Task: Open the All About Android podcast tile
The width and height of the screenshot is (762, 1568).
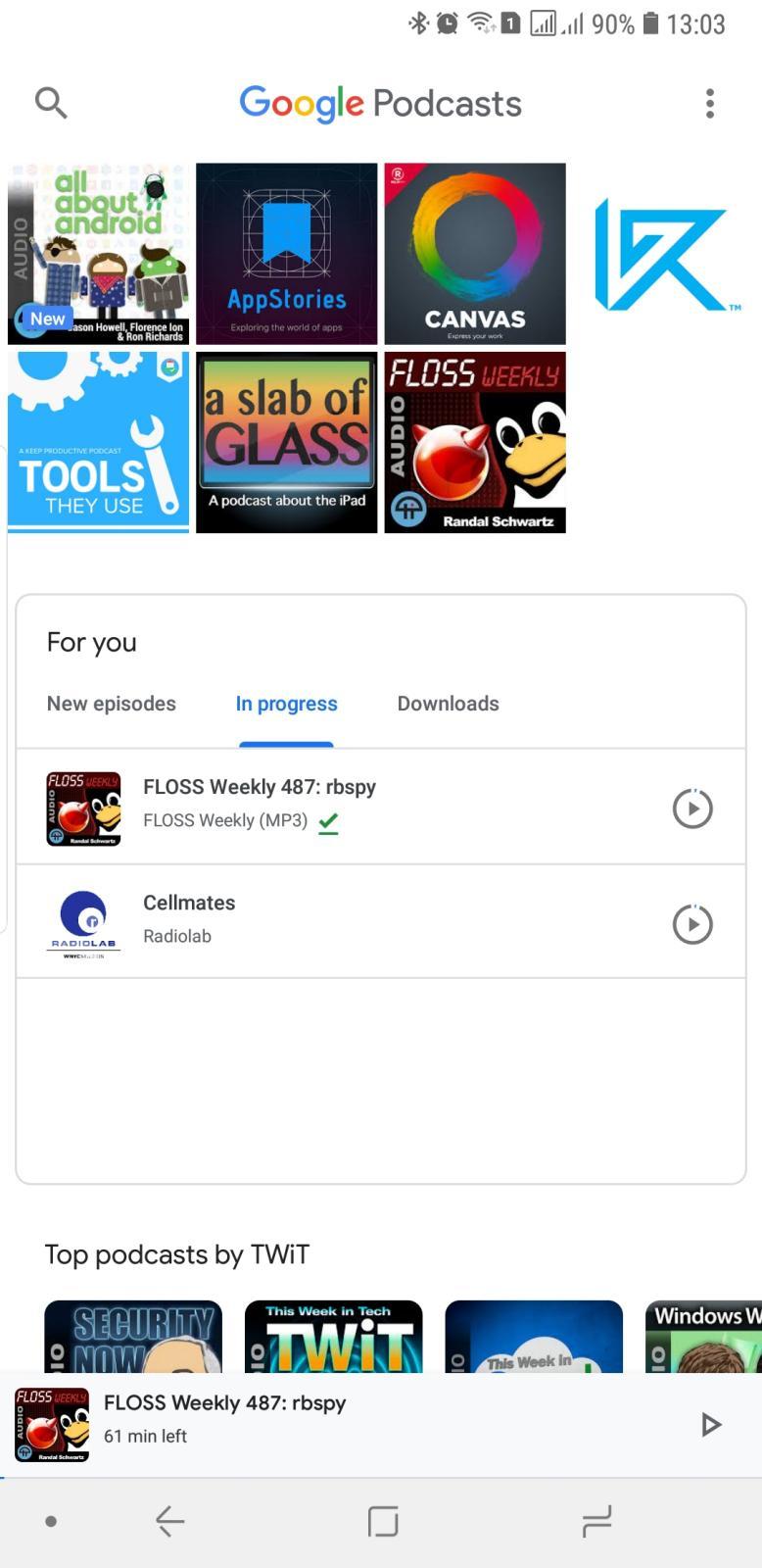Action: 98,254
